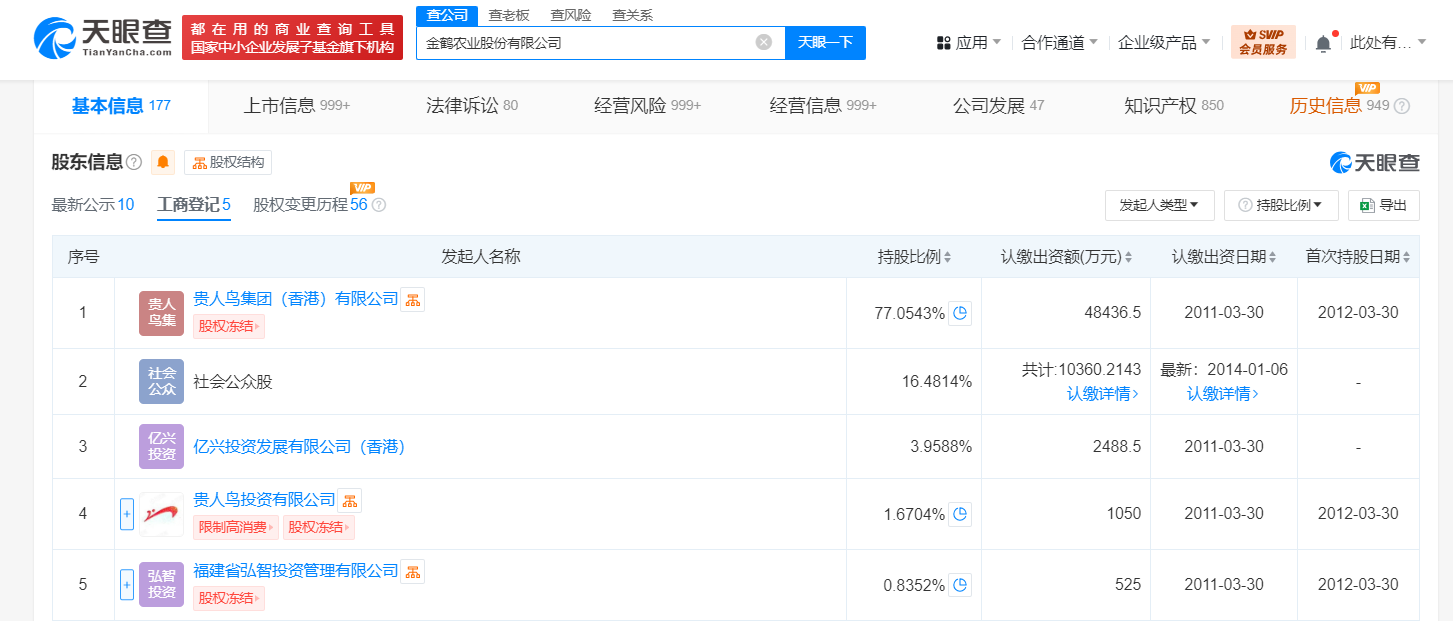The width and height of the screenshot is (1453, 621).
Task: Select the 查公司 search tab
Action: click(x=447, y=15)
